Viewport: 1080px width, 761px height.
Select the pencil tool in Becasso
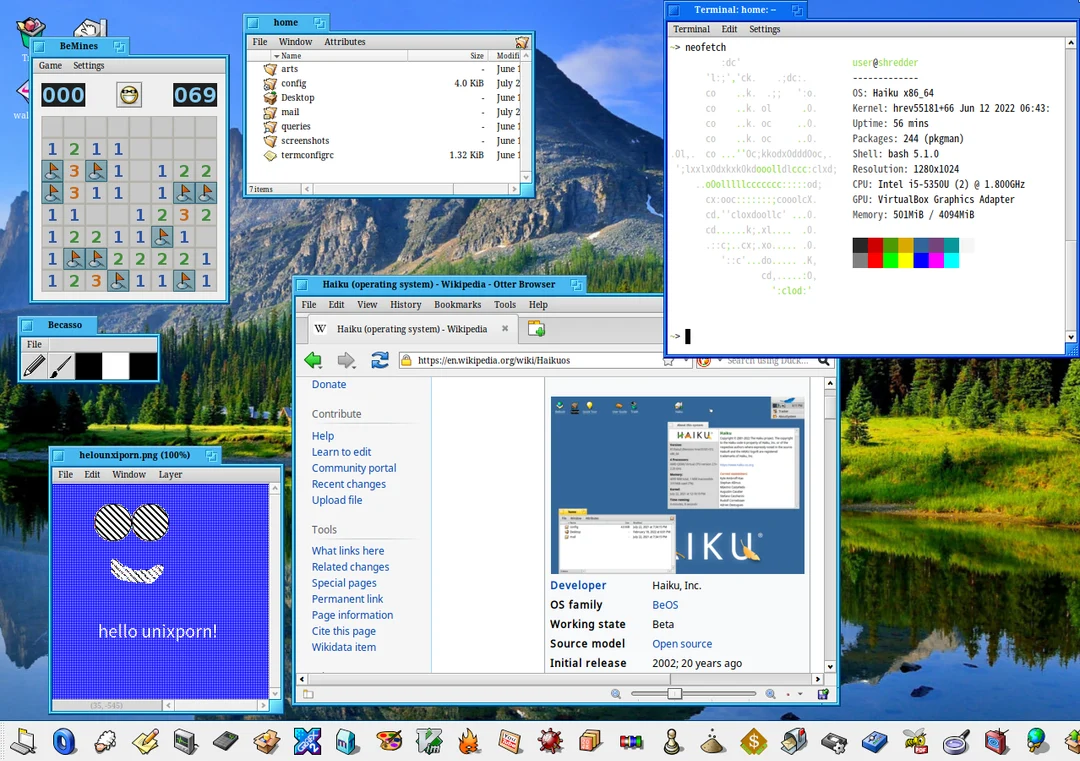(35, 365)
